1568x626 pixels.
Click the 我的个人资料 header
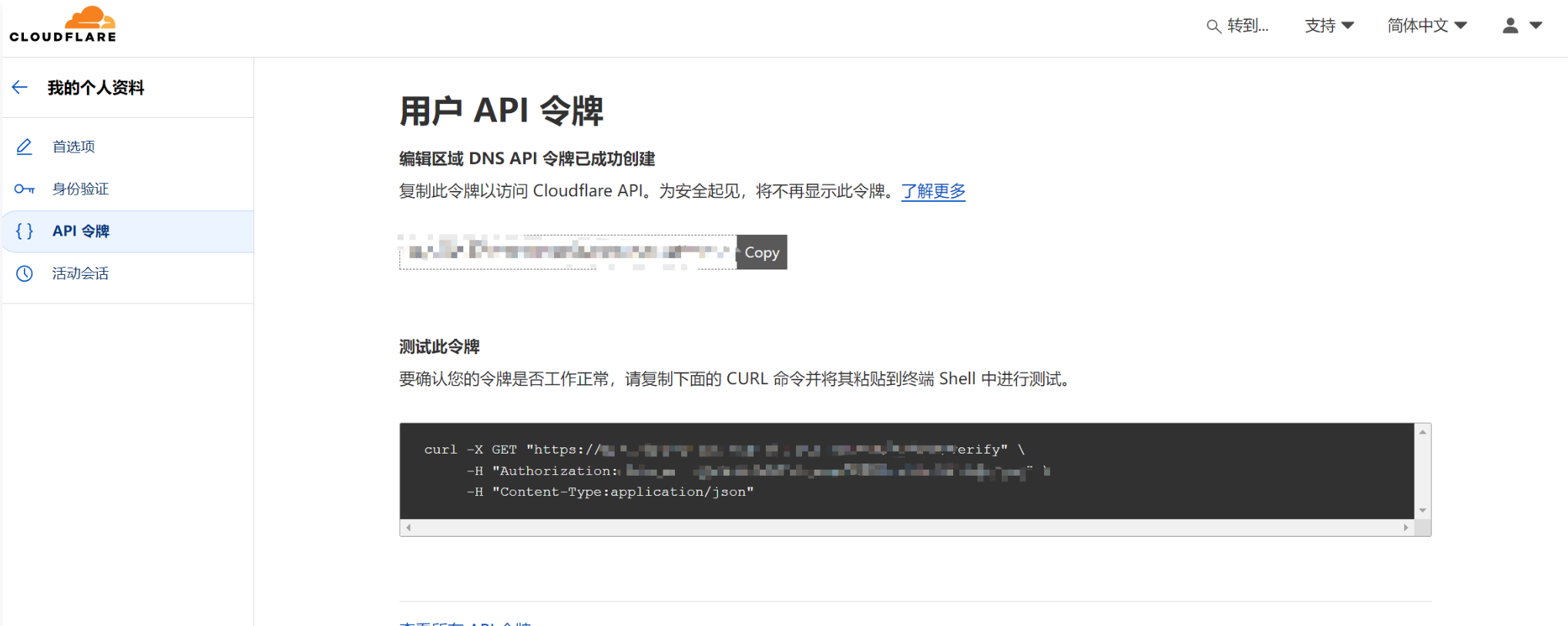96,88
